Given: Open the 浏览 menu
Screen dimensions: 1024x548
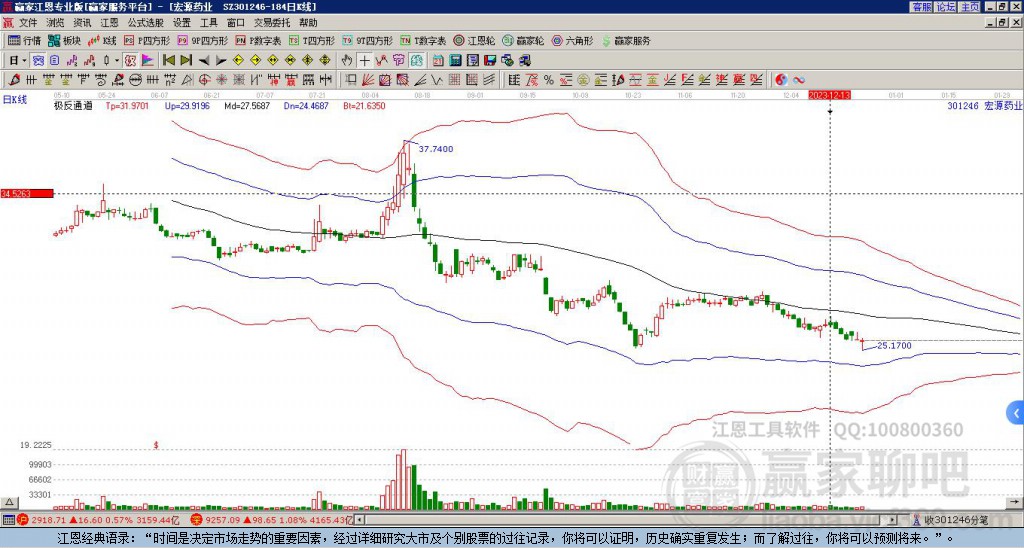Looking at the screenshot, I should [56, 23].
